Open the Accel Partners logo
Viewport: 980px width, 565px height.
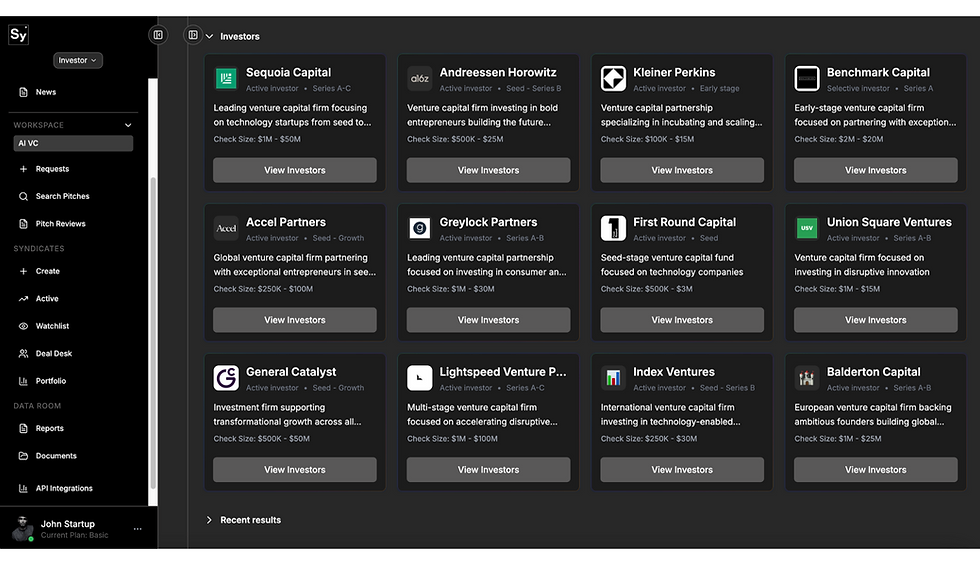(226, 229)
